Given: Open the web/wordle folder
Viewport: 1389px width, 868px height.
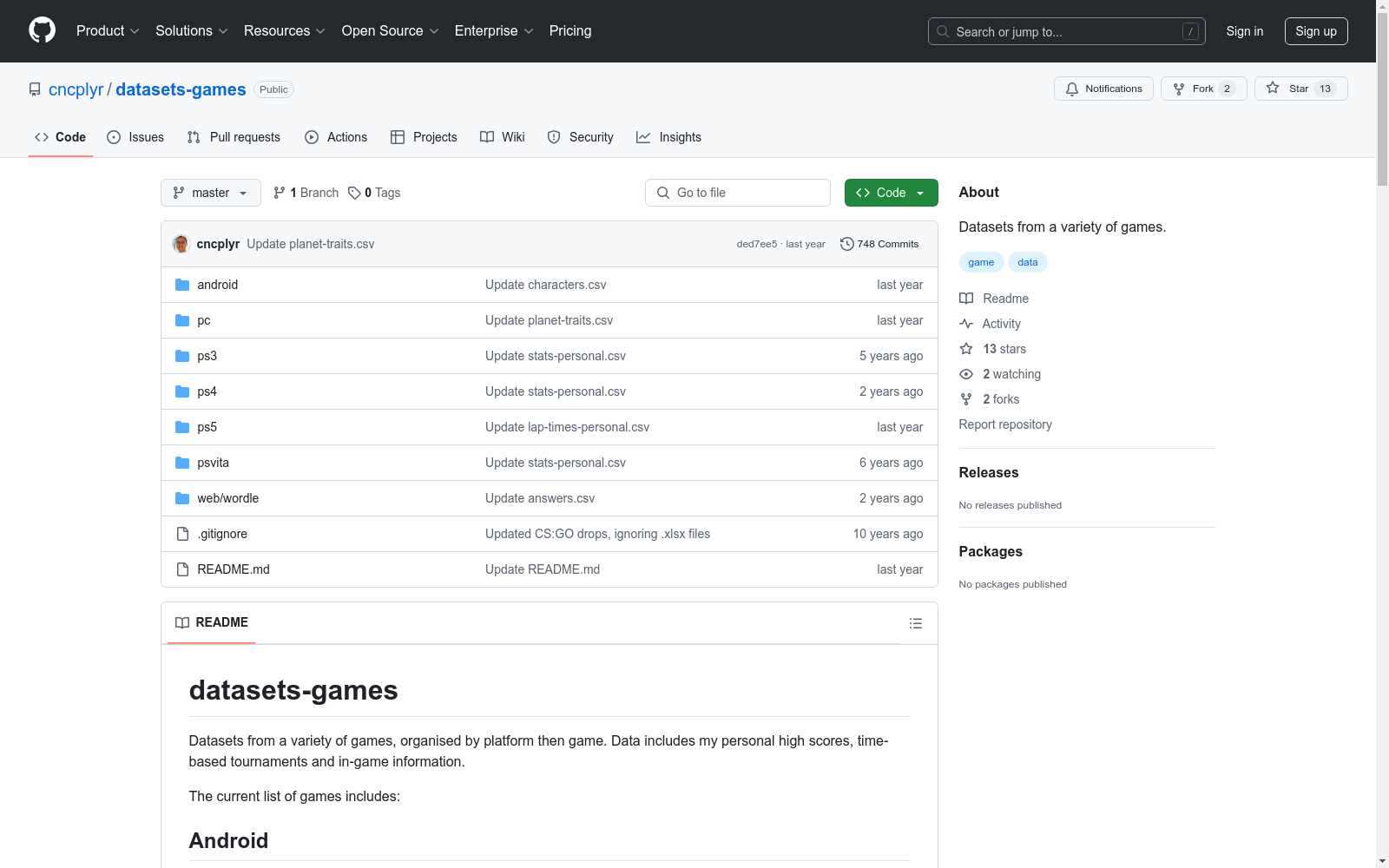Looking at the screenshot, I should 227,498.
